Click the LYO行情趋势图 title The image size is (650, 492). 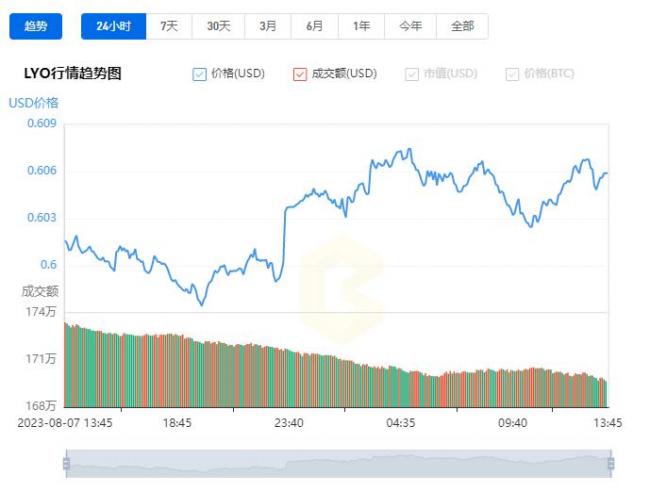[73, 74]
